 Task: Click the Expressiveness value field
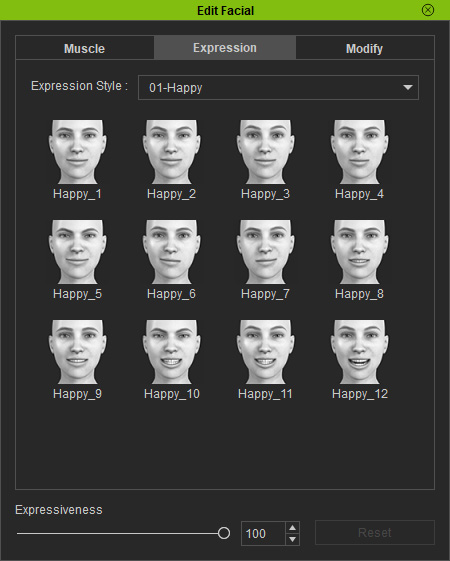point(263,533)
